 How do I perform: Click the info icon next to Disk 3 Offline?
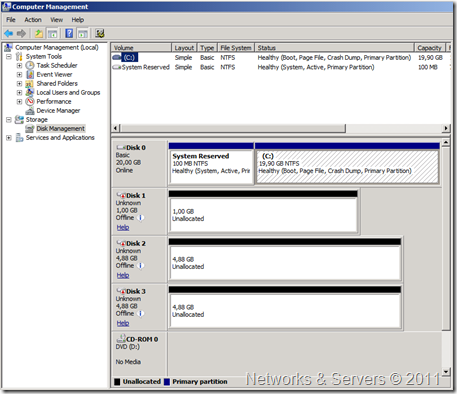(141, 314)
